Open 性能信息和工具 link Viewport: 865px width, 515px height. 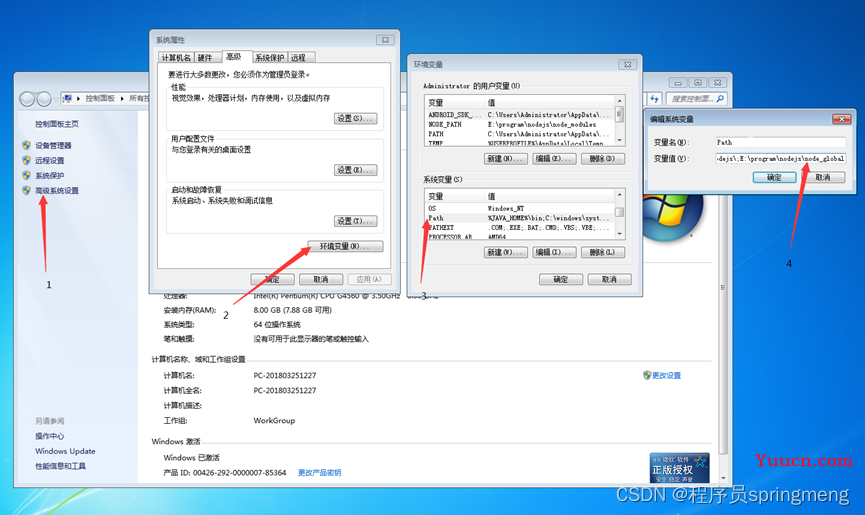[x=60, y=466]
